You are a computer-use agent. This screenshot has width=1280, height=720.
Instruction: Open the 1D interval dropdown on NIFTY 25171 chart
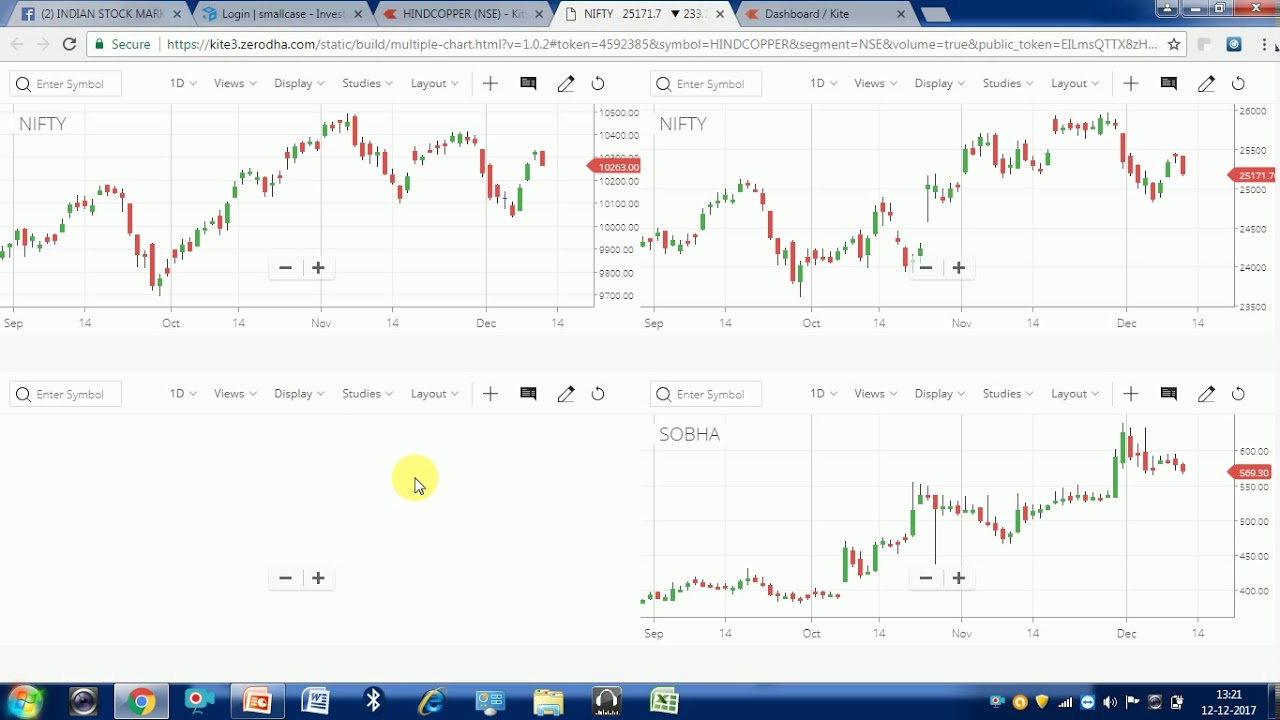(823, 84)
